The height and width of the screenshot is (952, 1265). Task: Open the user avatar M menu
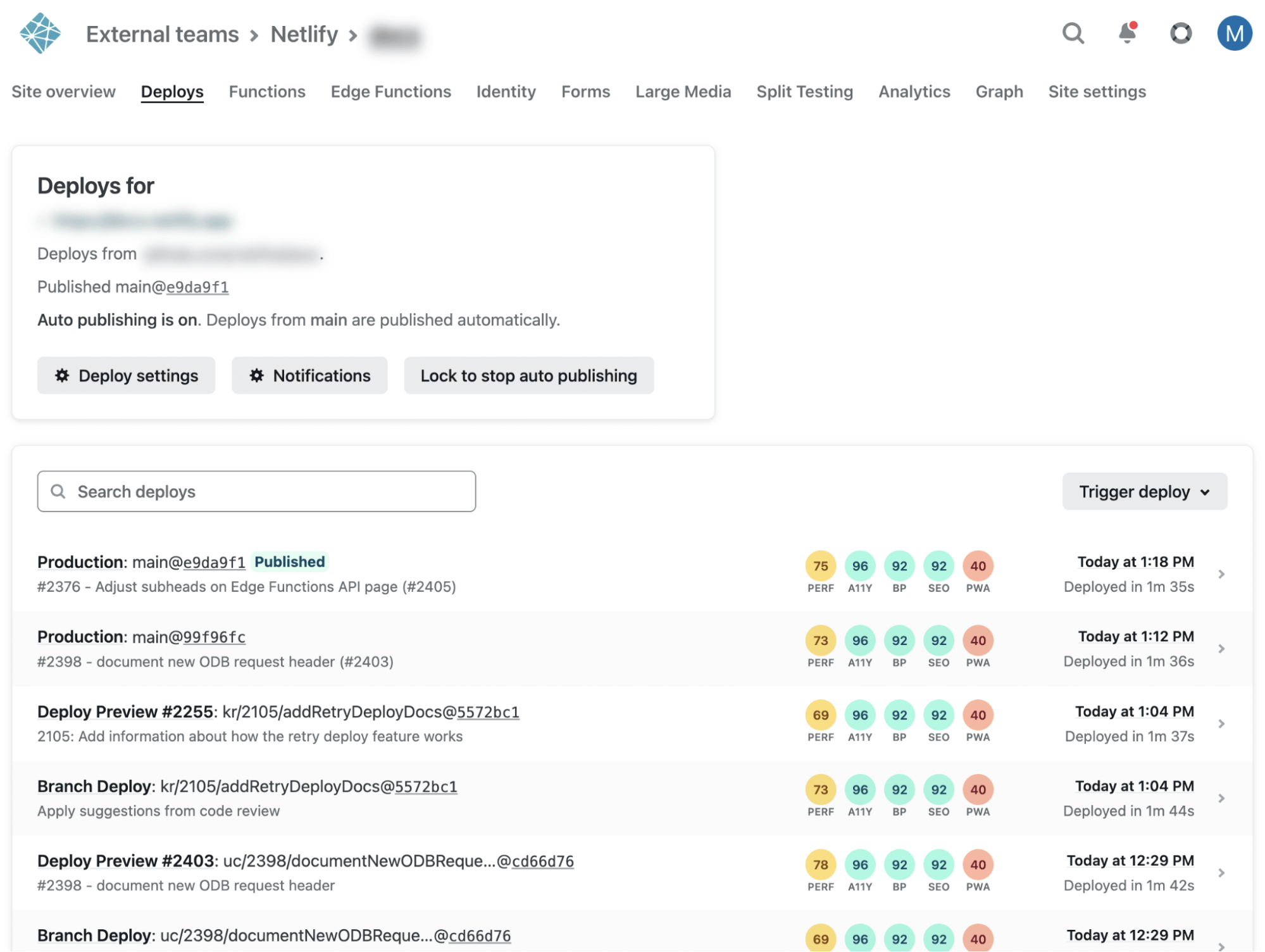1234,34
